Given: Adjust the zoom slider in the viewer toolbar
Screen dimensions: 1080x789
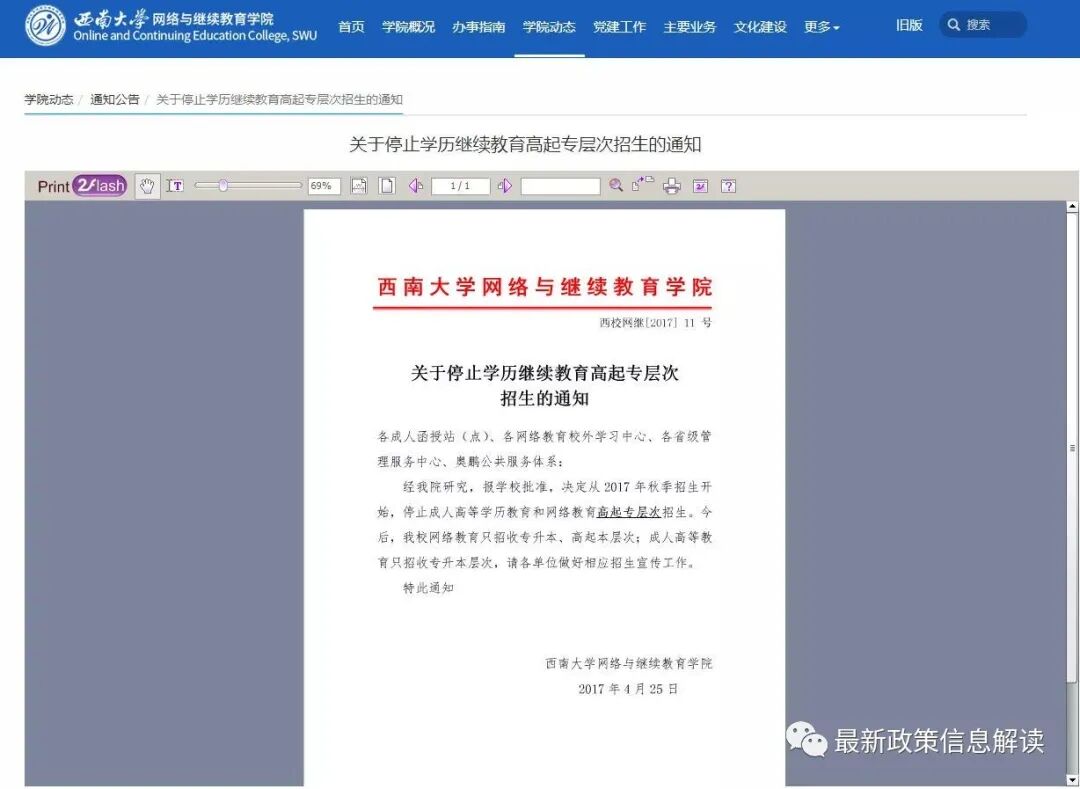Looking at the screenshot, I should point(221,185).
